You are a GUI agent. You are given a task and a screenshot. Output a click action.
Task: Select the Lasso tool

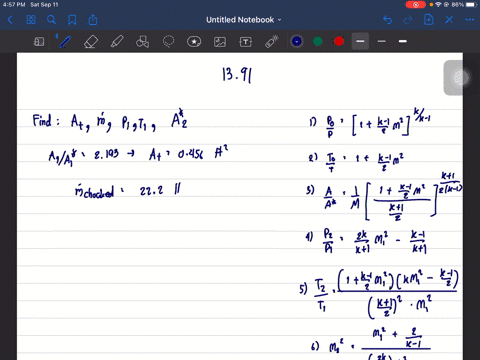(x=168, y=42)
